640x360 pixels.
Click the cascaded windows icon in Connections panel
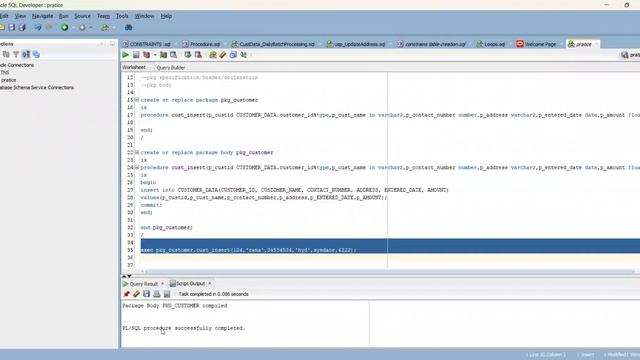[x=36, y=54]
